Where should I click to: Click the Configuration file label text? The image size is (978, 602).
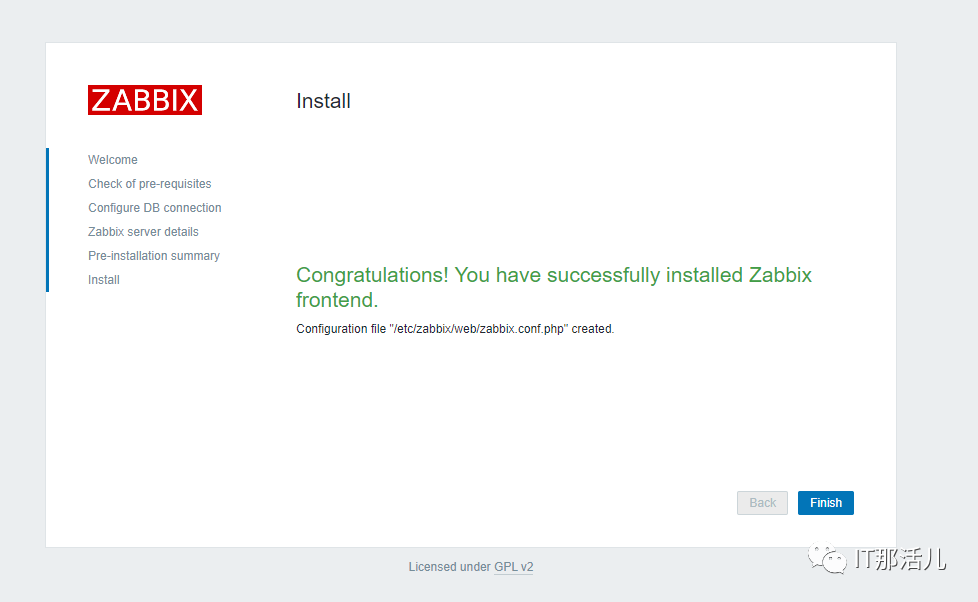pyautogui.click(x=341, y=329)
